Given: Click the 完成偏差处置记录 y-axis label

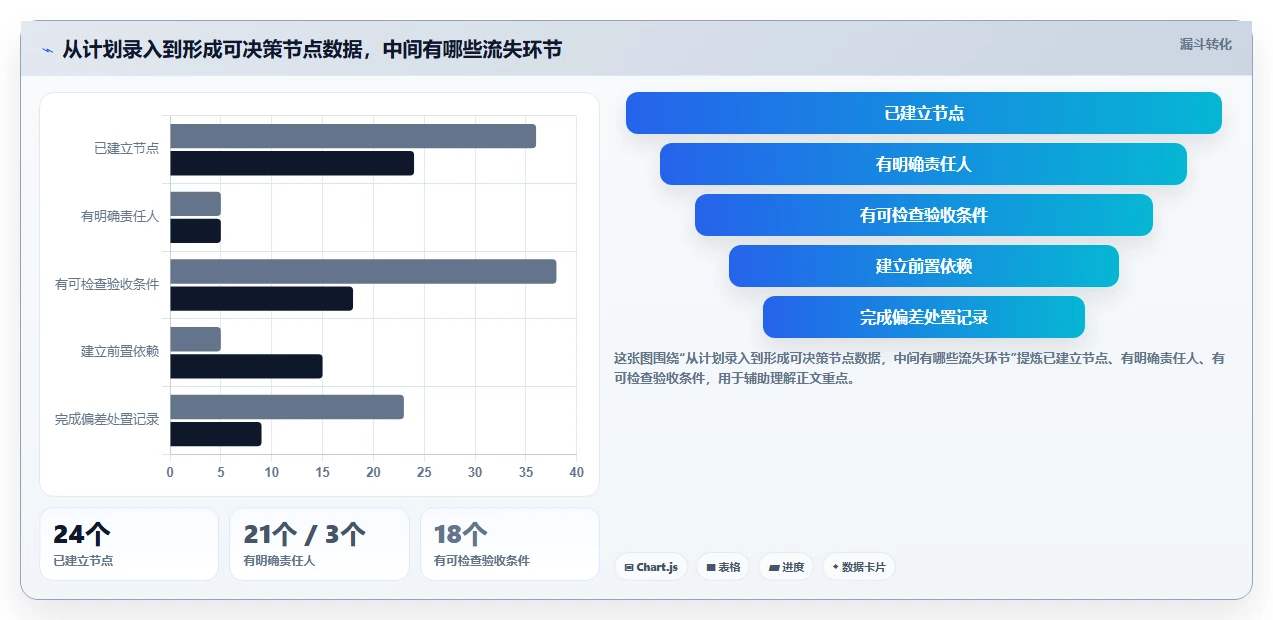Looking at the screenshot, I should click(107, 420).
